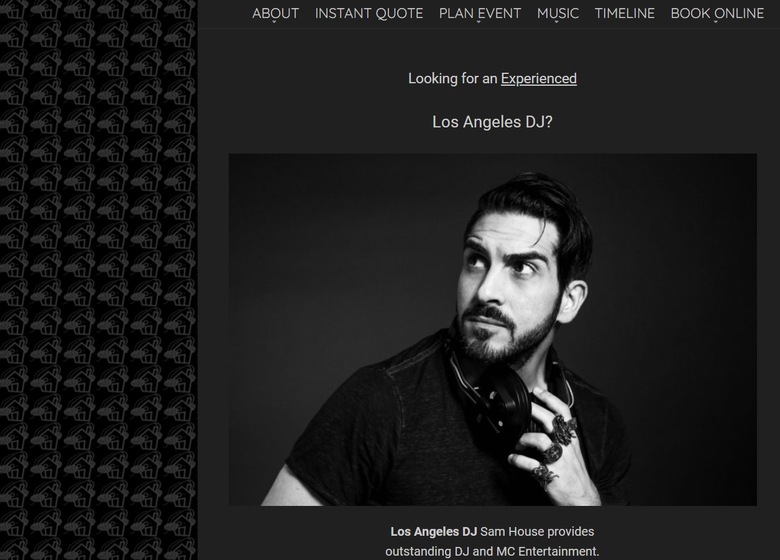The image size is (780, 560).
Task: Click the dropdown caret below MUSIC
Action: click(x=557, y=22)
